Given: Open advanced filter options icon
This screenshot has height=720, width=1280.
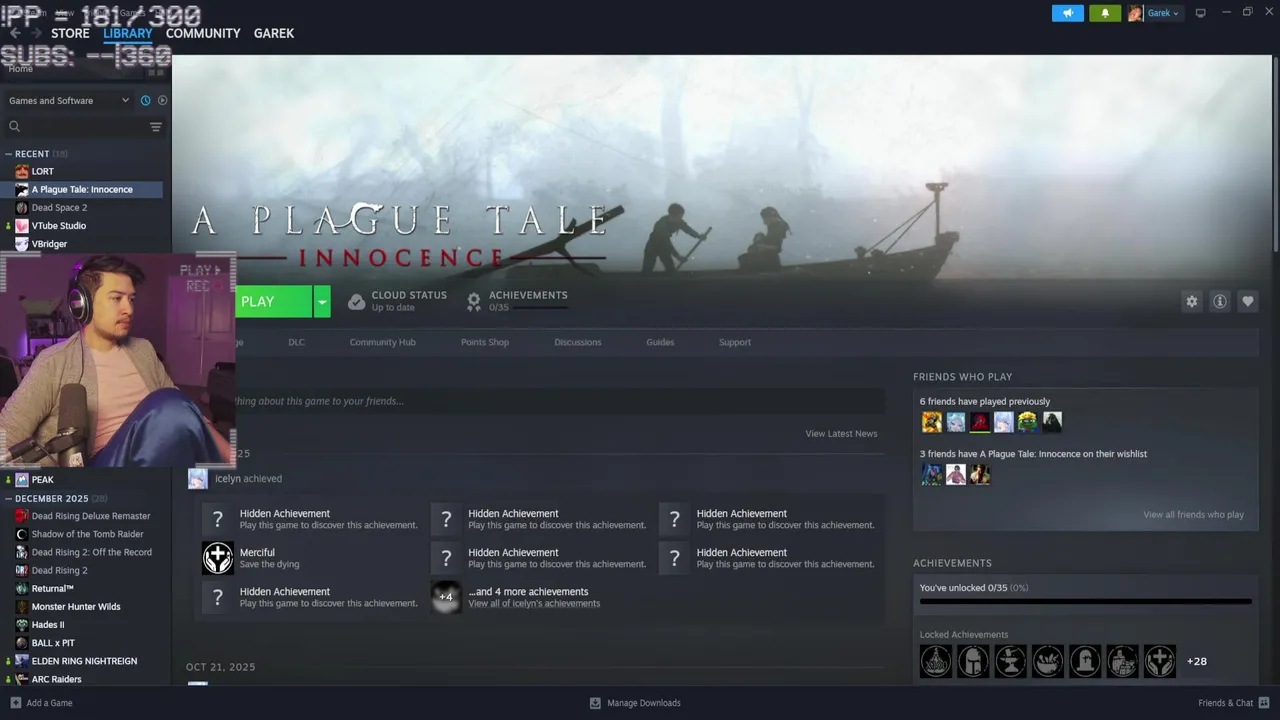Looking at the screenshot, I should pos(156,127).
